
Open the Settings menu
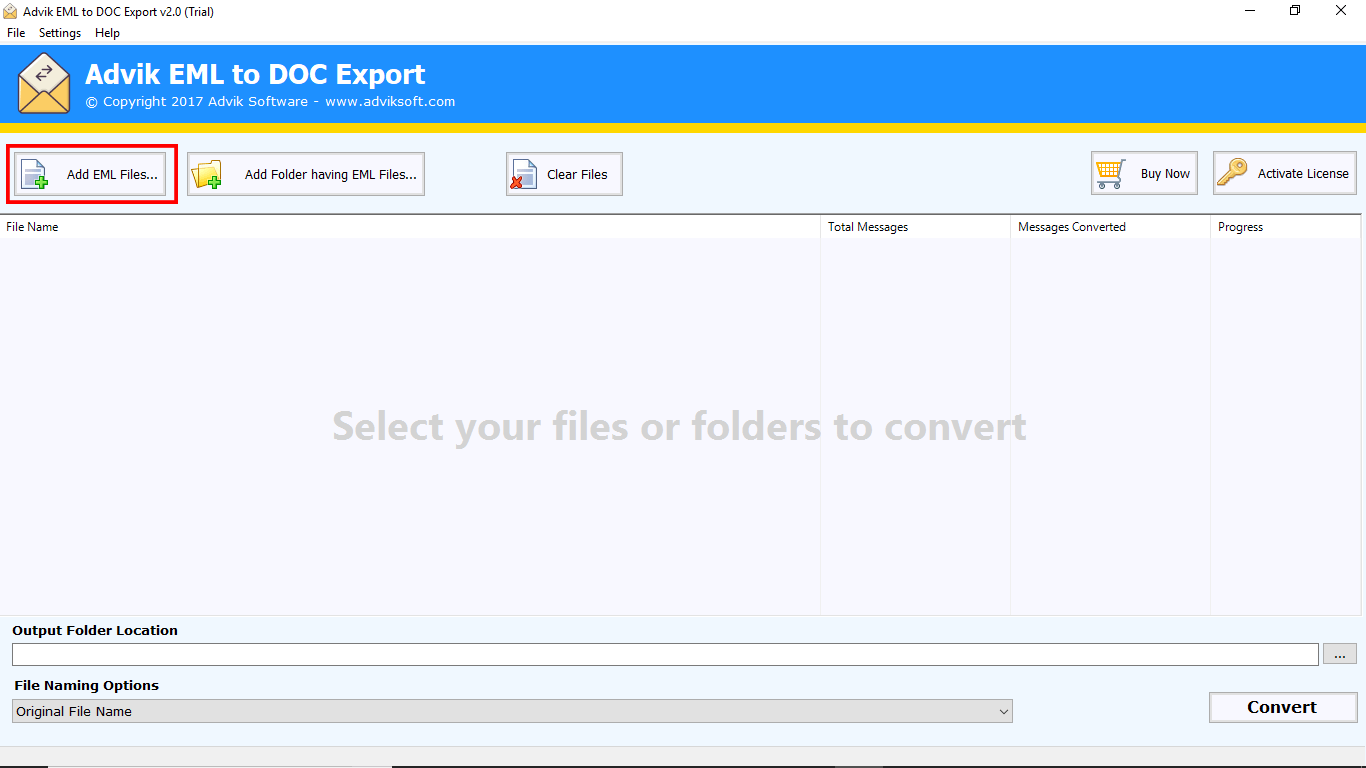(x=60, y=33)
